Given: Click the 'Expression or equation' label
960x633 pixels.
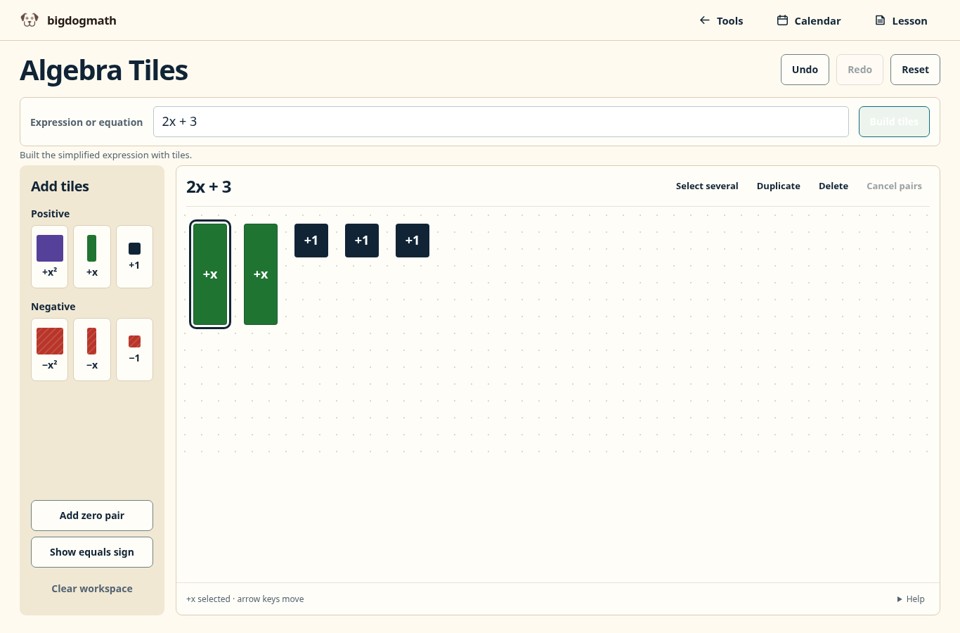Looking at the screenshot, I should coord(86,122).
